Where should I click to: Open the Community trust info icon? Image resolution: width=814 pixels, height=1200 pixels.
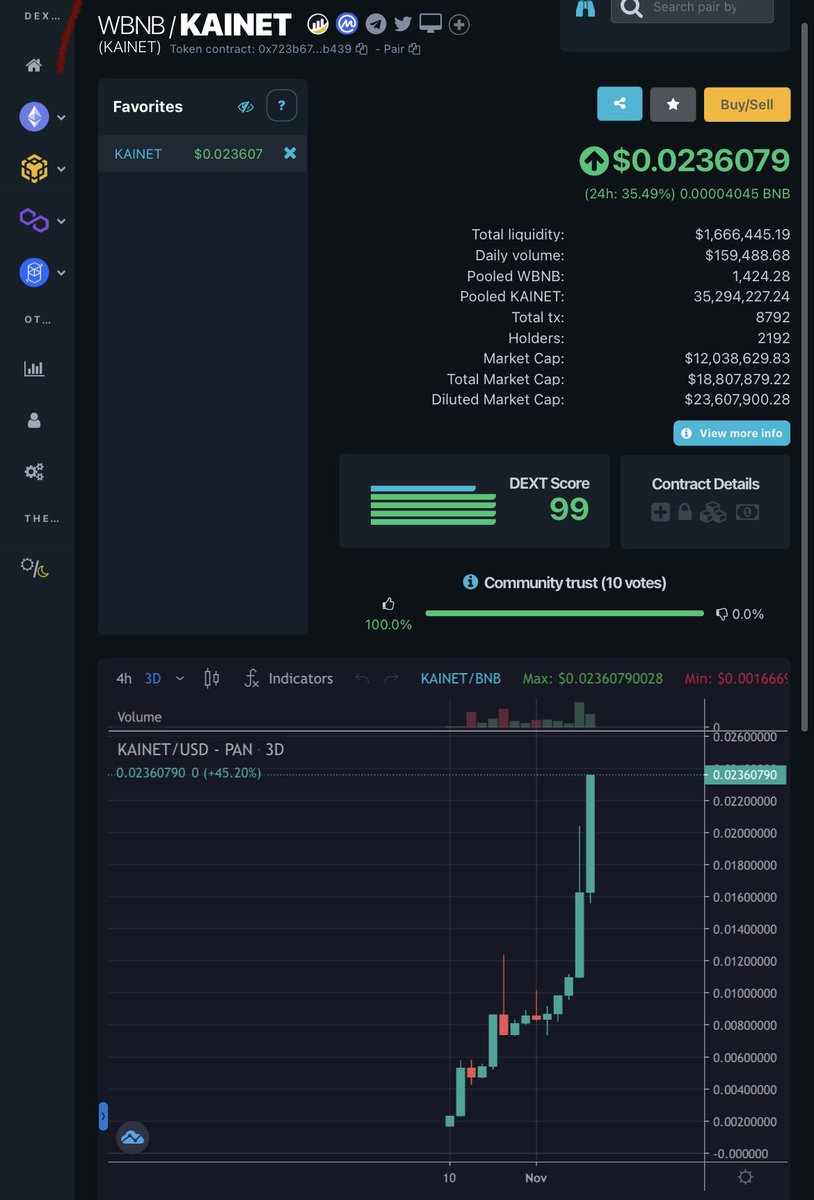pyautogui.click(x=470, y=582)
